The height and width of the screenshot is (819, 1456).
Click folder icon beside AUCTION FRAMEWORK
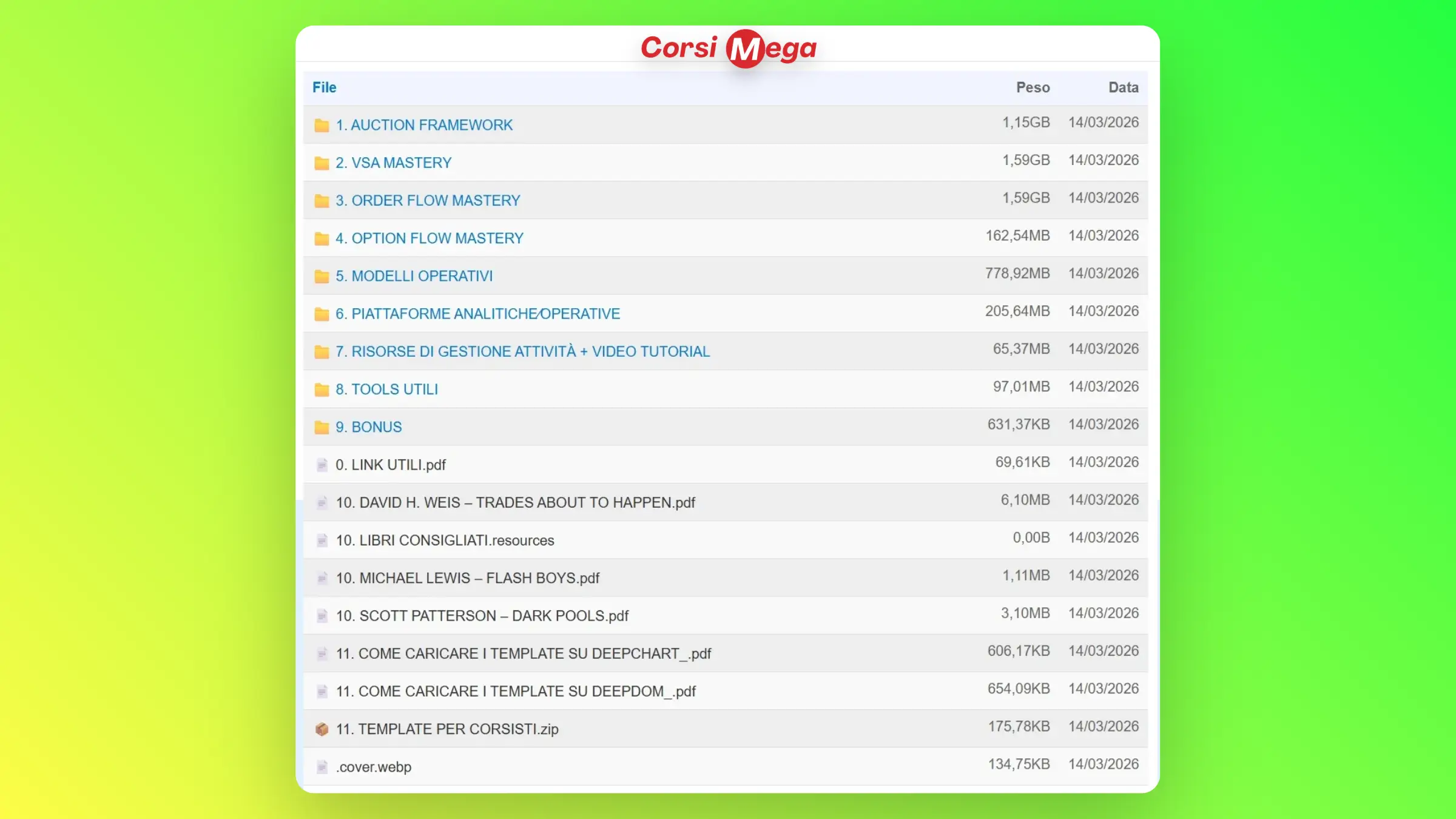(x=322, y=126)
